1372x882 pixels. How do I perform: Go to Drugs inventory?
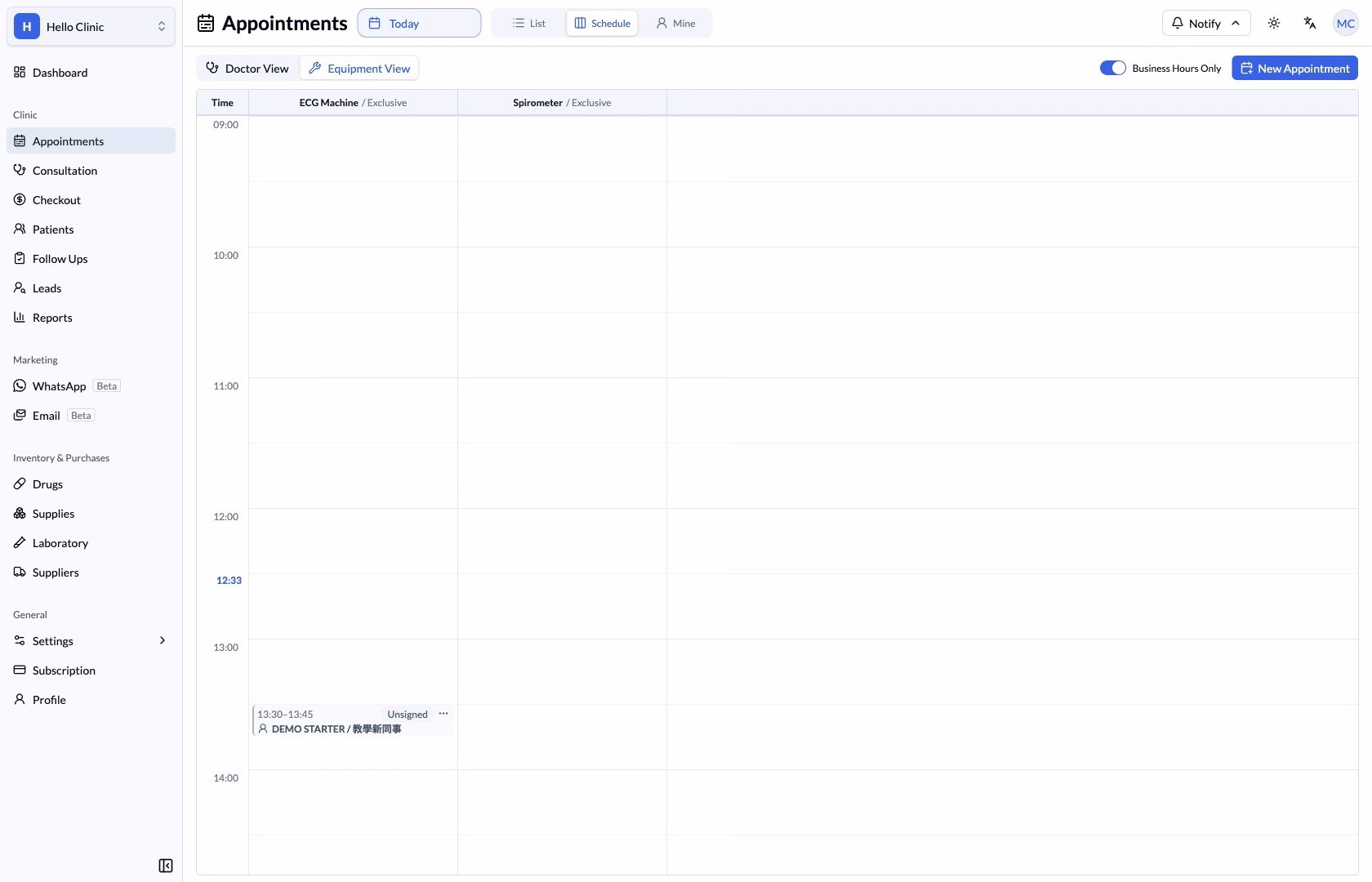[x=91, y=484]
